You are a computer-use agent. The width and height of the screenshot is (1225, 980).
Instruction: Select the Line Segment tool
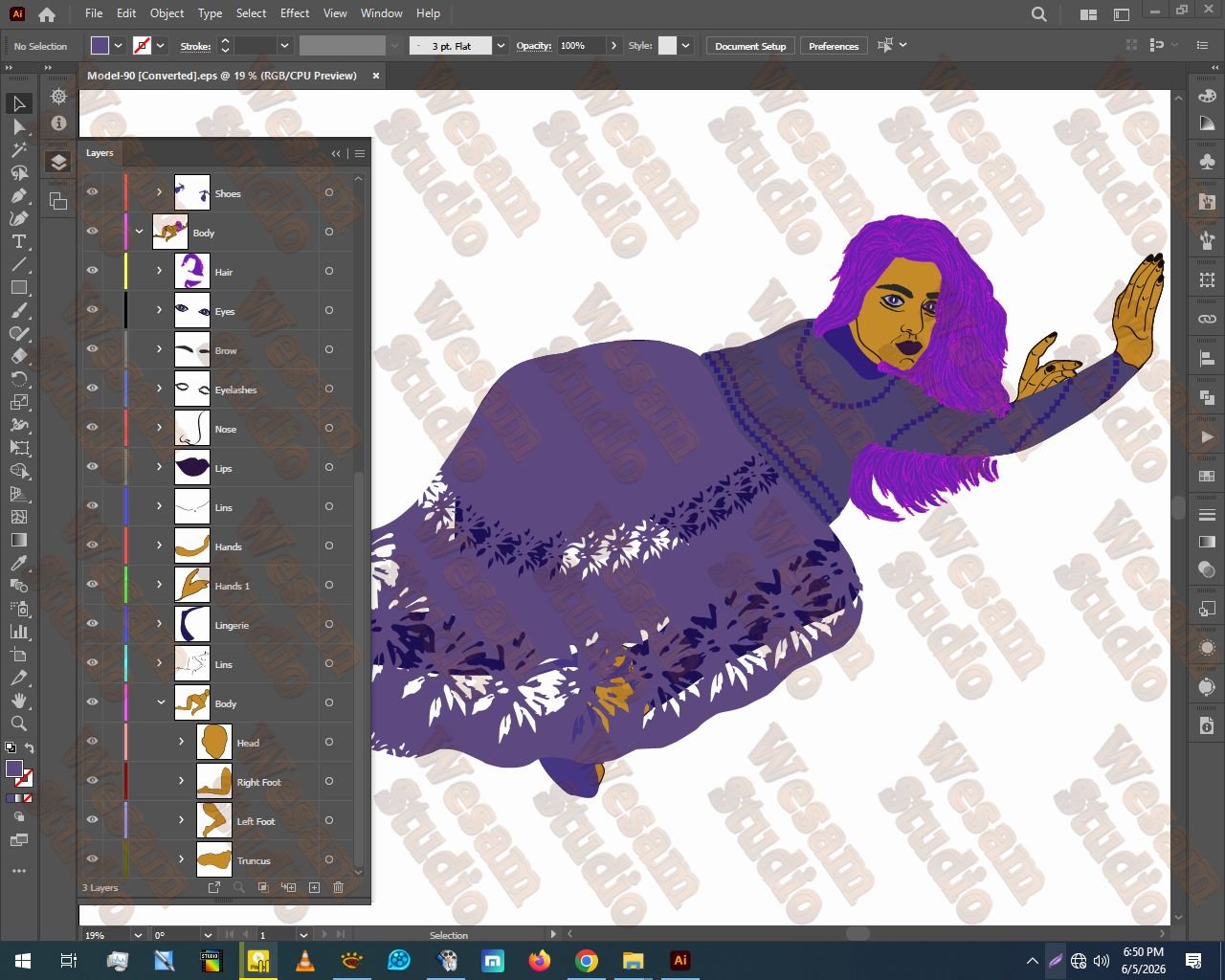18,264
